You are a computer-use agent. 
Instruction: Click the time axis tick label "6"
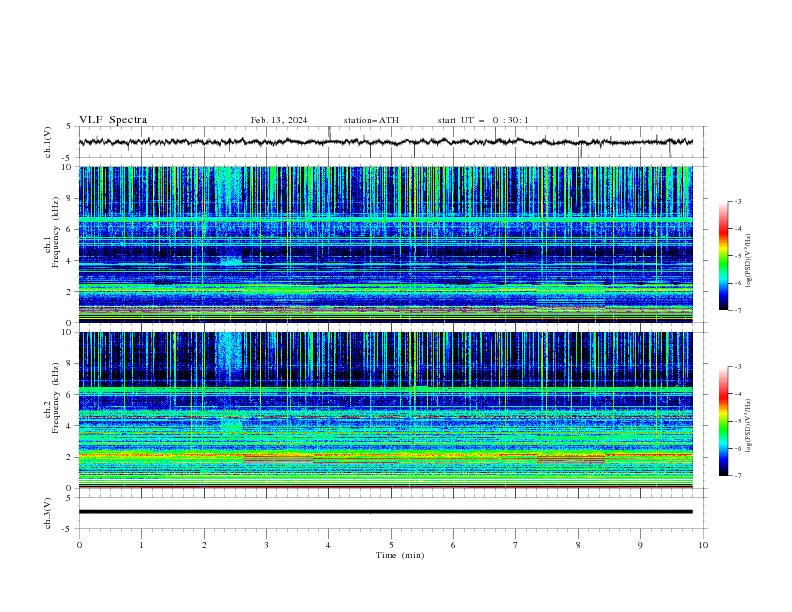click(x=453, y=545)
